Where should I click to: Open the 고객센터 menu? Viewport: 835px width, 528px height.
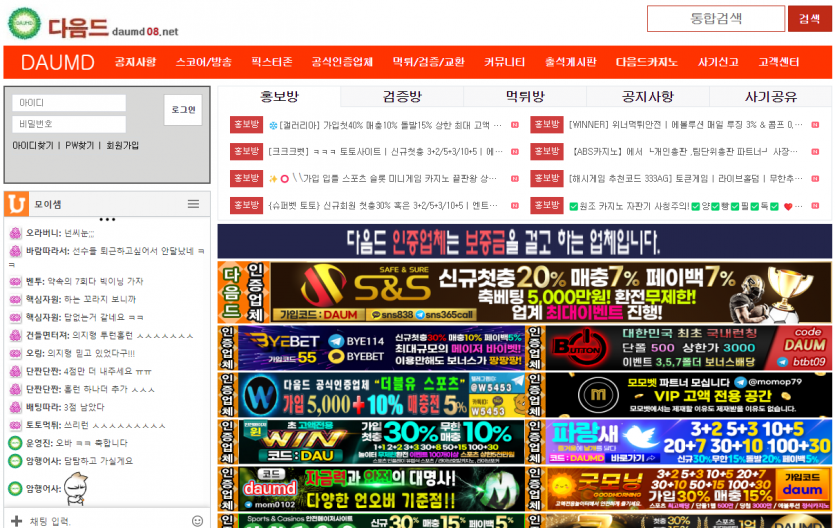(779, 62)
